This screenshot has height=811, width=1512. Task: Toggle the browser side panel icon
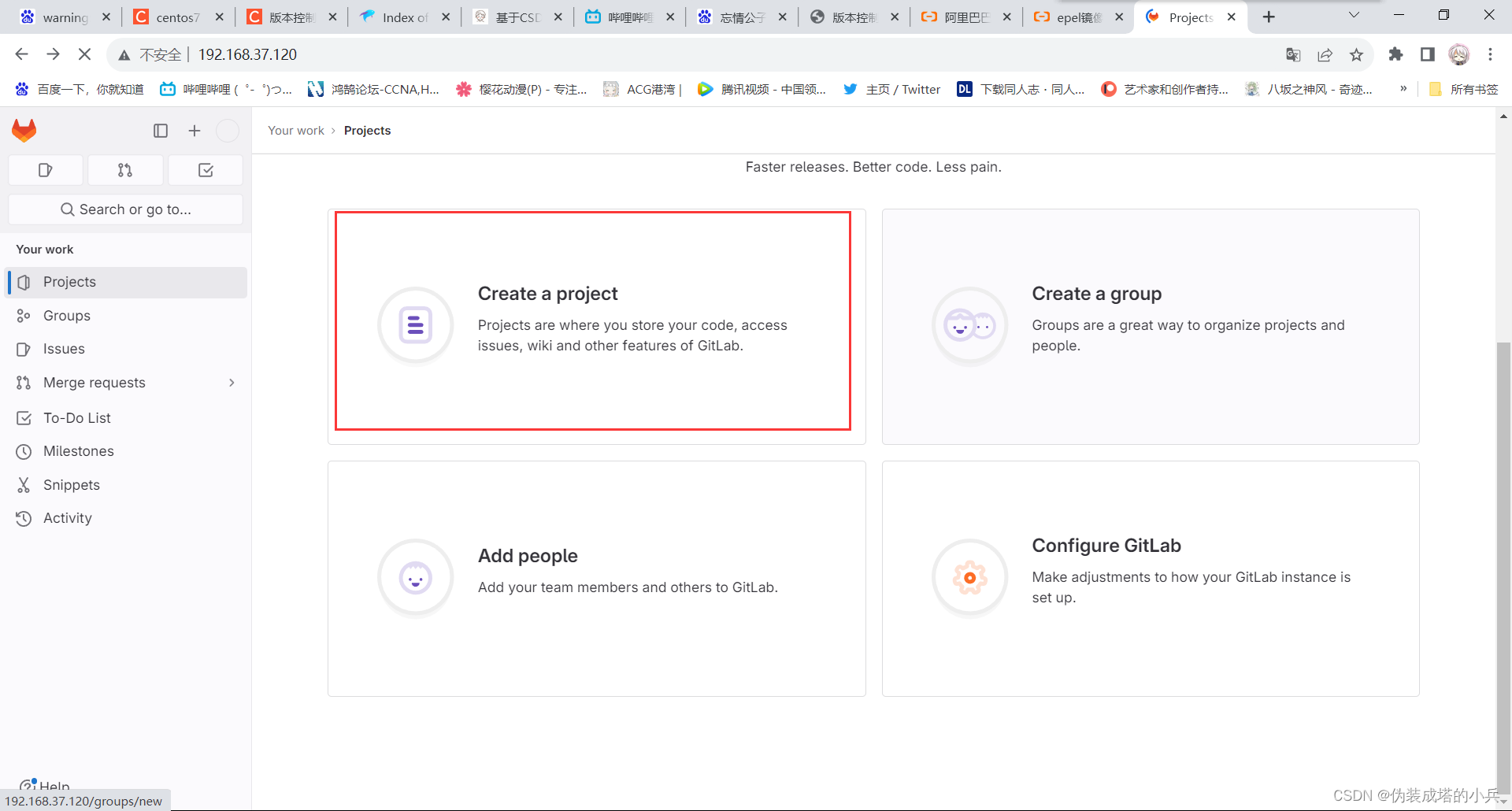tap(1427, 54)
